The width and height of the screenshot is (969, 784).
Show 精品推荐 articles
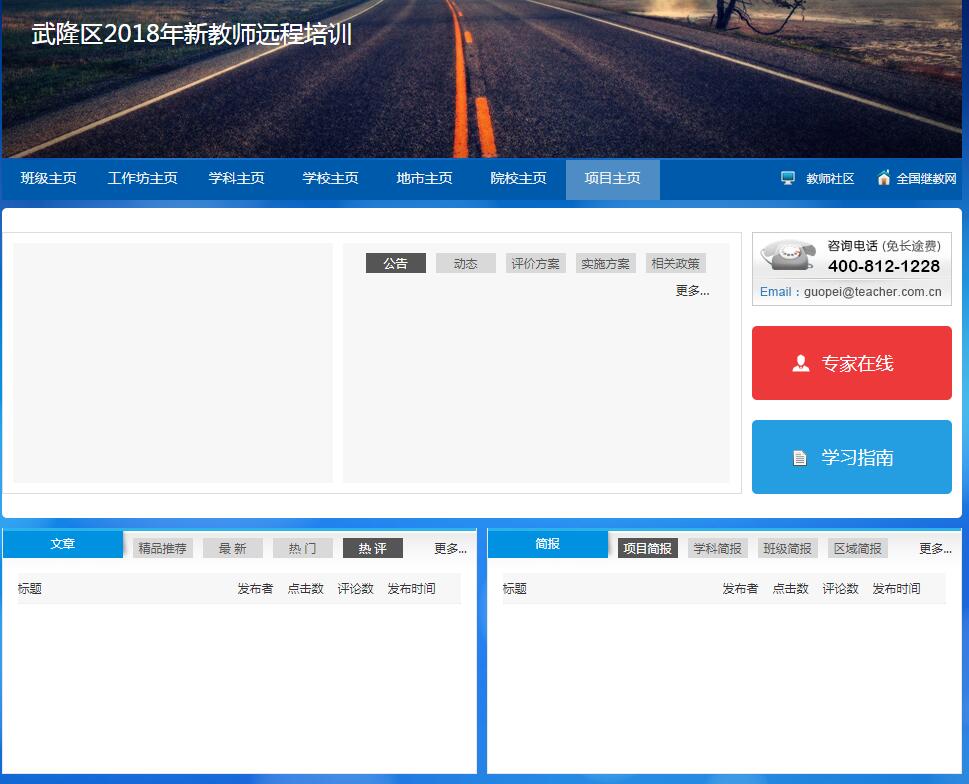point(163,548)
